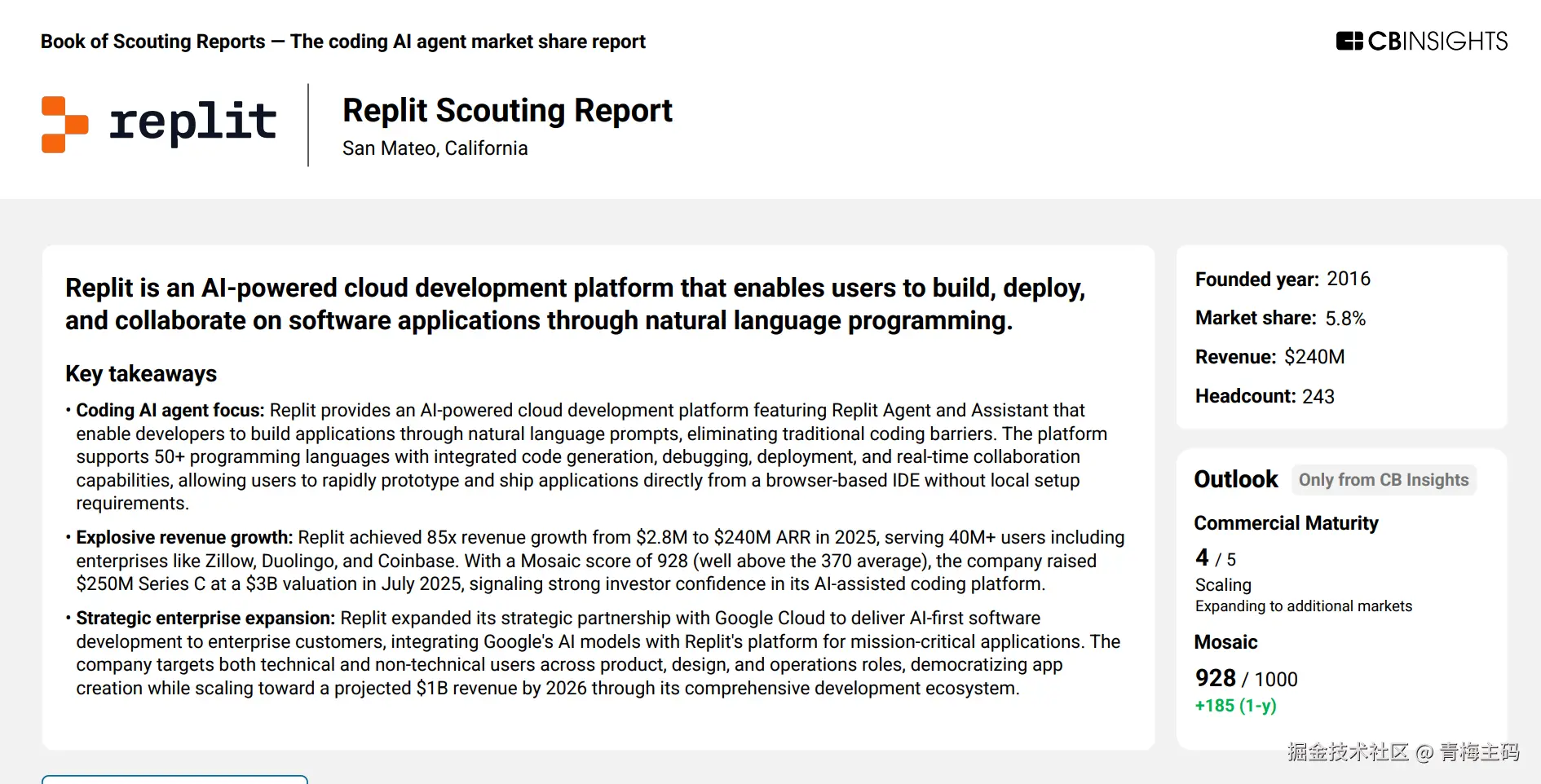Click the 'Explosive revenue growth' bullet label
This screenshot has width=1541, height=784.
[183, 538]
